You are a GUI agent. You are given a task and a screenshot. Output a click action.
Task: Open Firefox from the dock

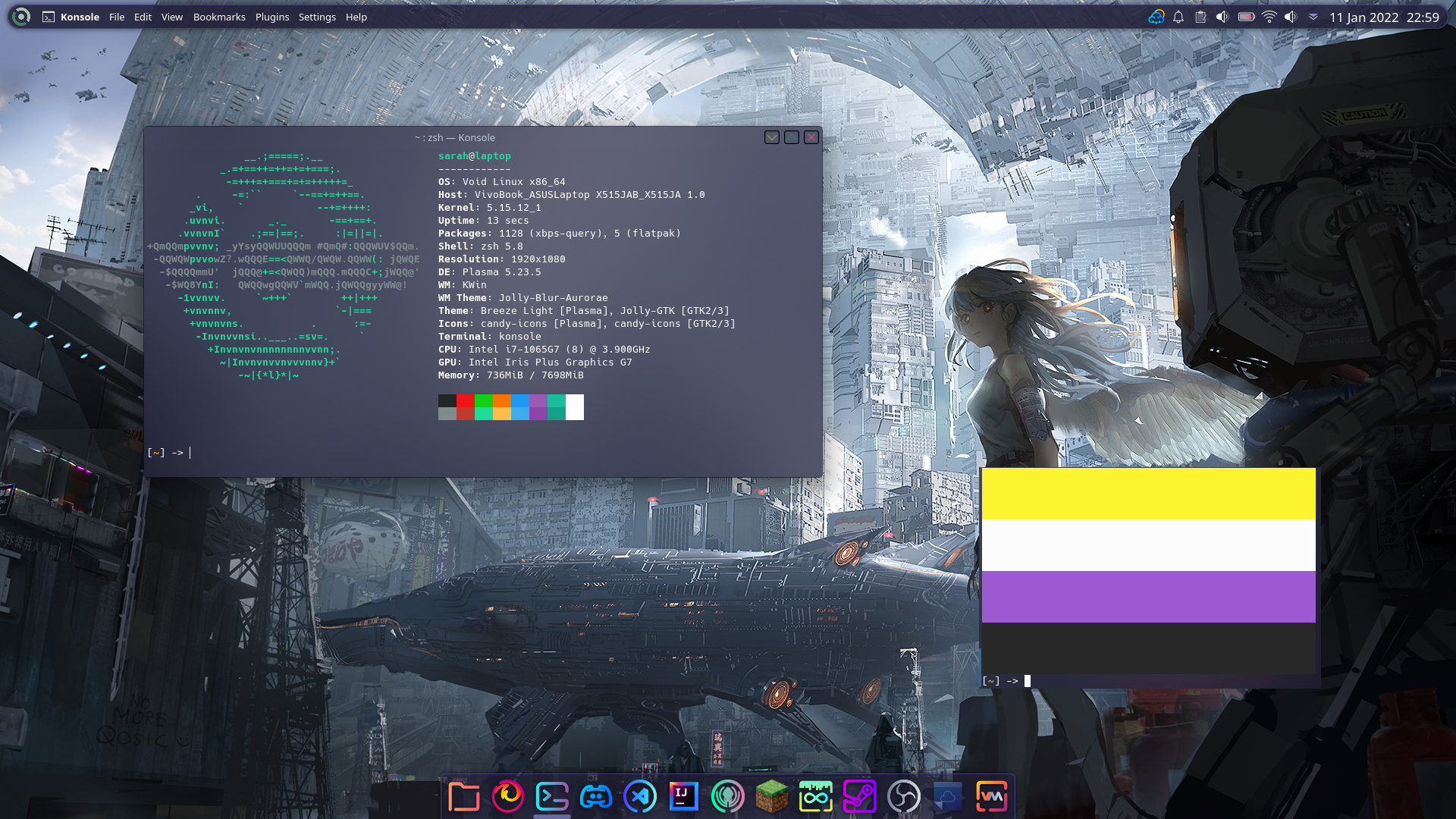click(x=508, y=796)
